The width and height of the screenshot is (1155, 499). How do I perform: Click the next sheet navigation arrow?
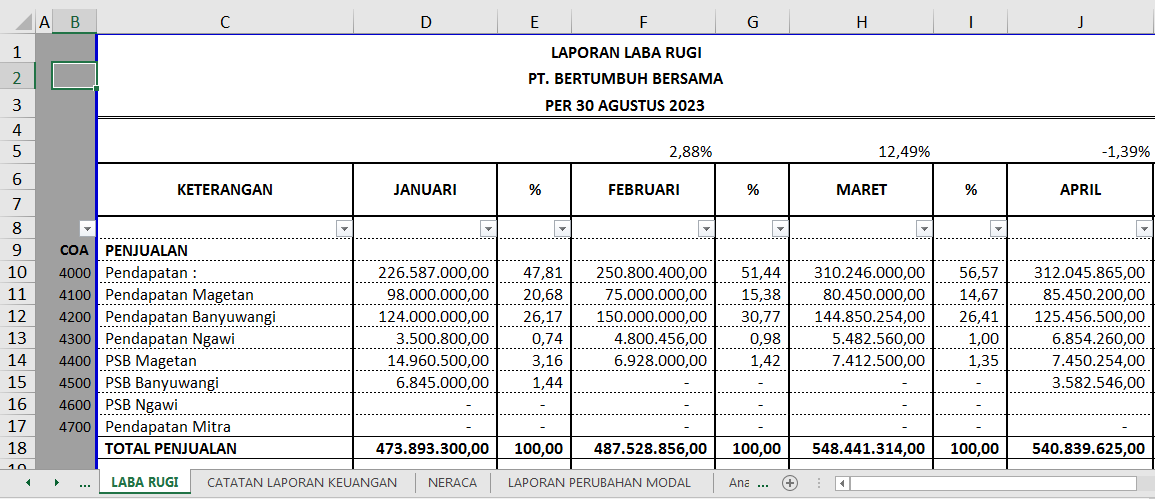pyautogui.click(x=56, y=483)
